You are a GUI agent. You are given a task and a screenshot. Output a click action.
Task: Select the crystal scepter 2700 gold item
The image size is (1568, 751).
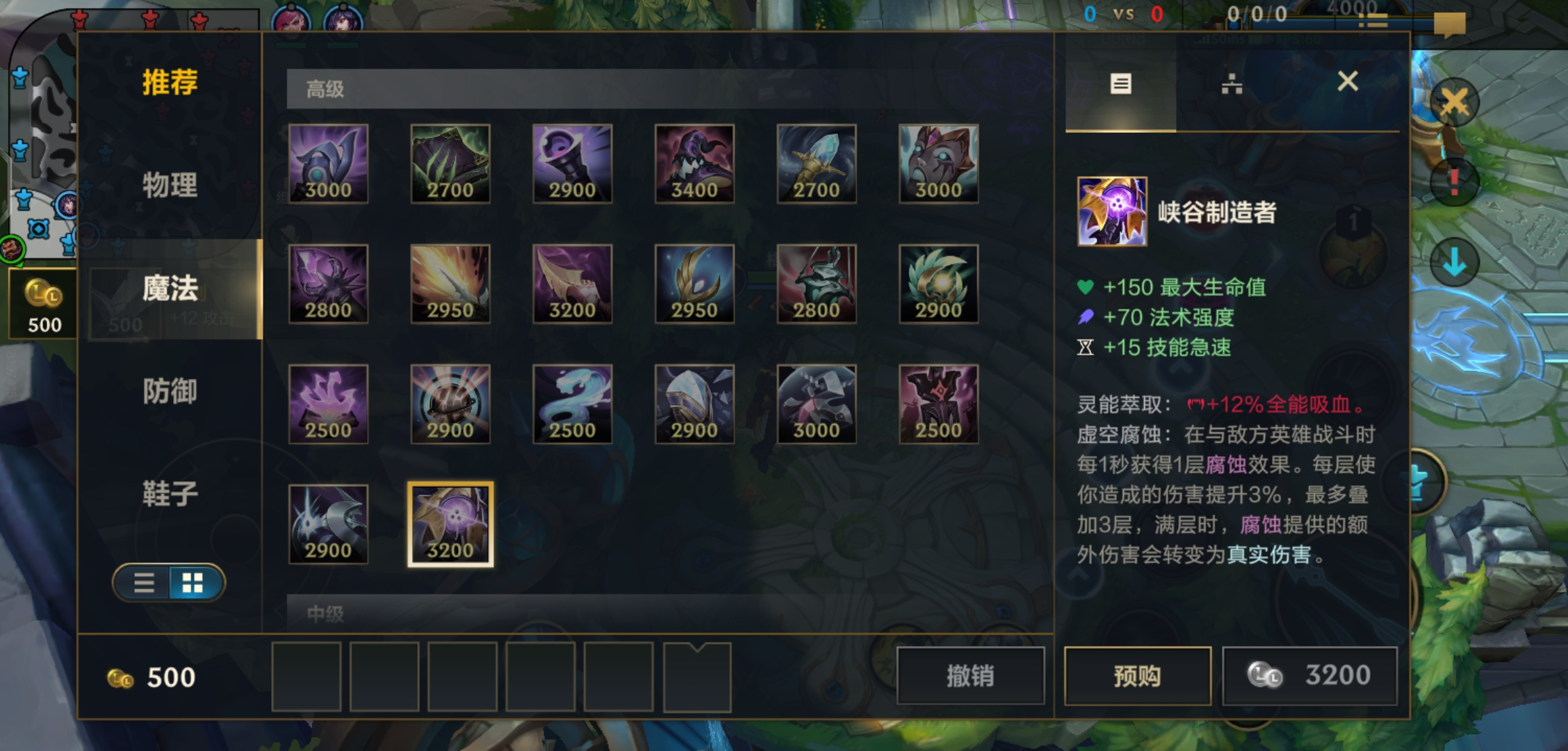tap(817, 164)
